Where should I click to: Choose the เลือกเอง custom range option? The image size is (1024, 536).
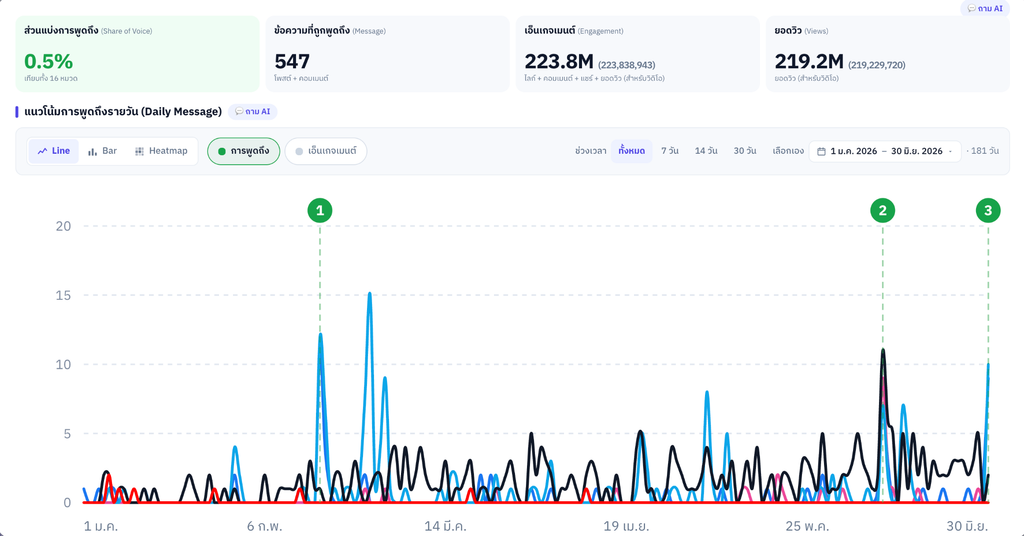pos(788,151)
